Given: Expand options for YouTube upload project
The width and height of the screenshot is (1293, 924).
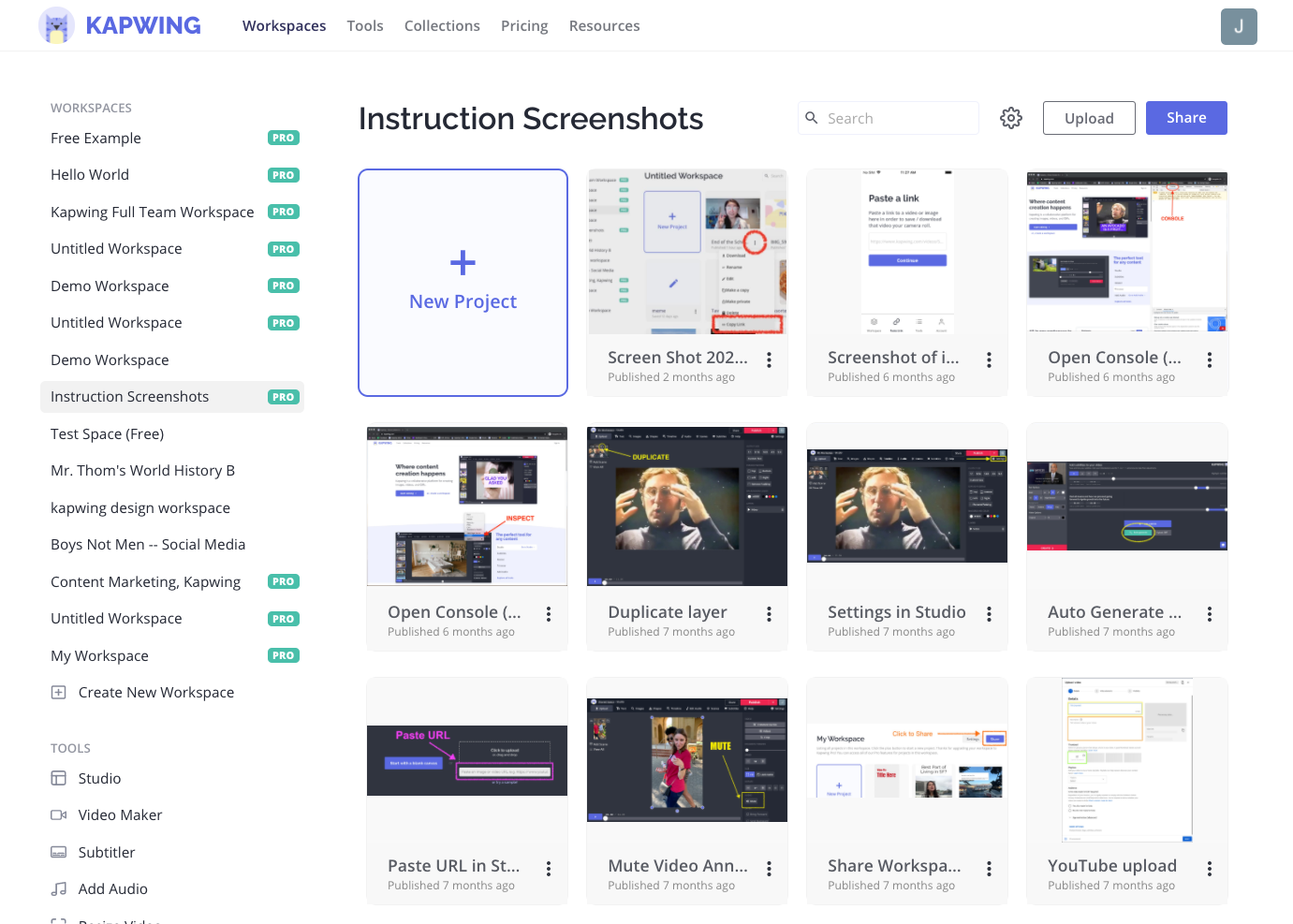Looking at the screenshot, I should pos(1209,869).
